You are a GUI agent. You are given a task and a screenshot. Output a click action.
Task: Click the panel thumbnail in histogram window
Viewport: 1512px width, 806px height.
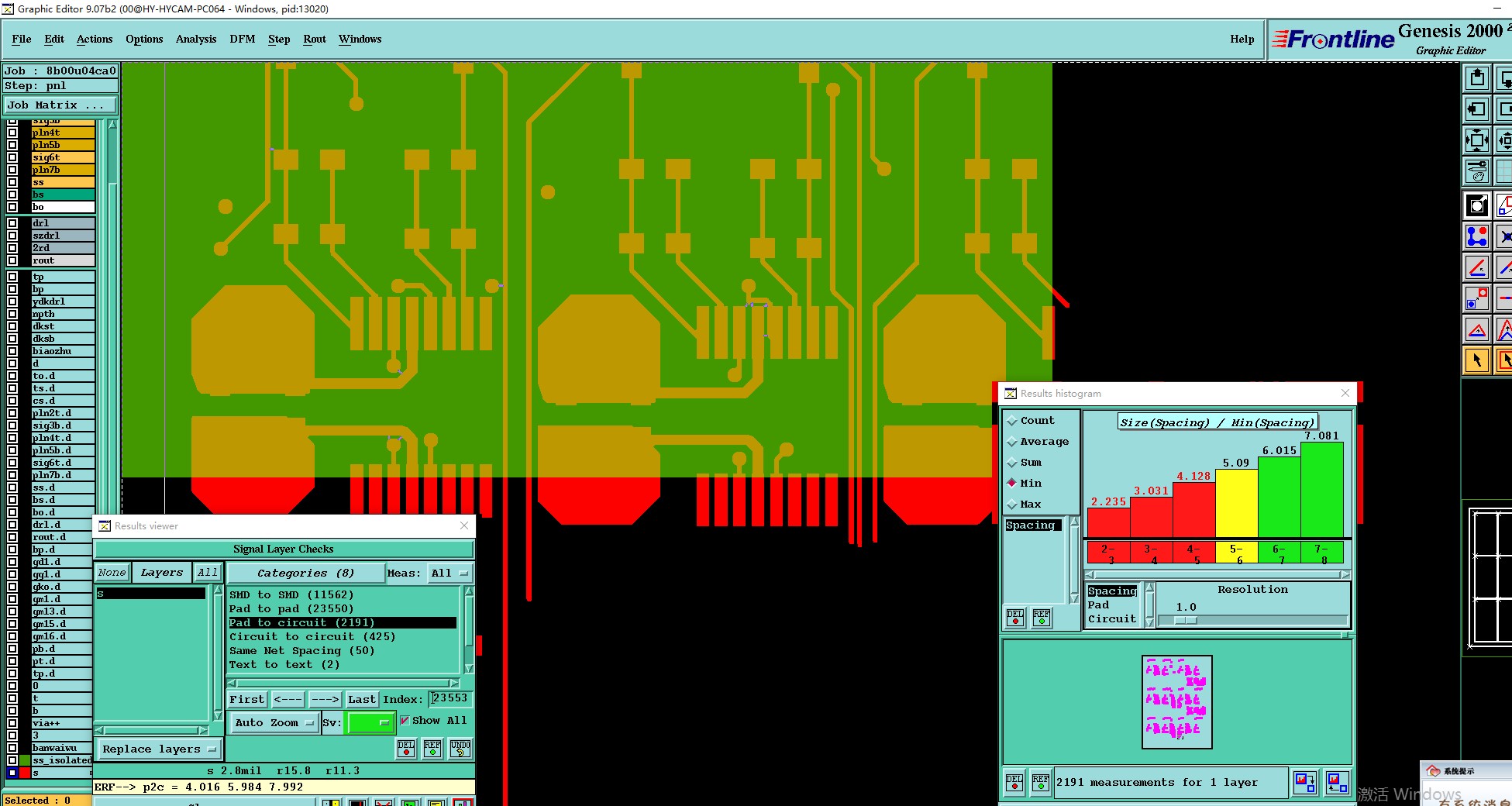[x=1176, y=702]
